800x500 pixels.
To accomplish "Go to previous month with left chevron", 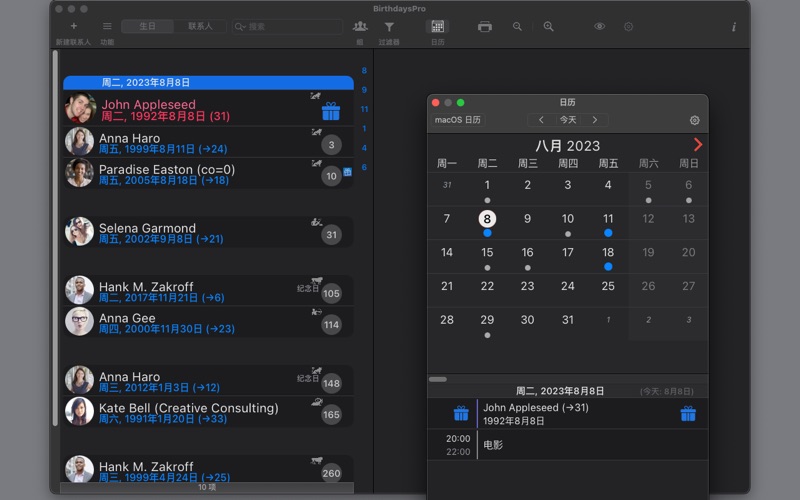I will point(542,120).
